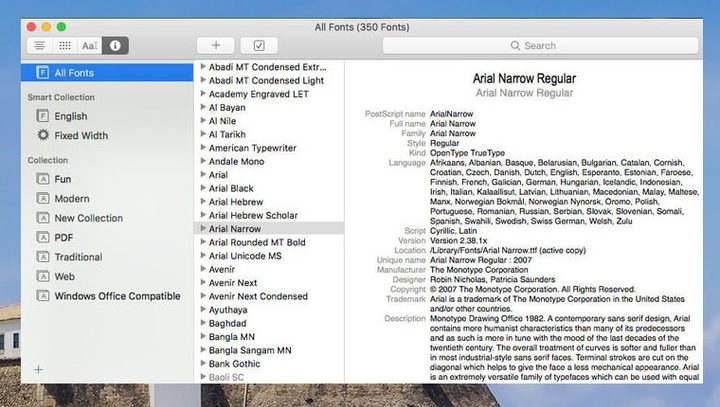Select Avenir Next in font list
720x407 pixels.
coord(233,283)
